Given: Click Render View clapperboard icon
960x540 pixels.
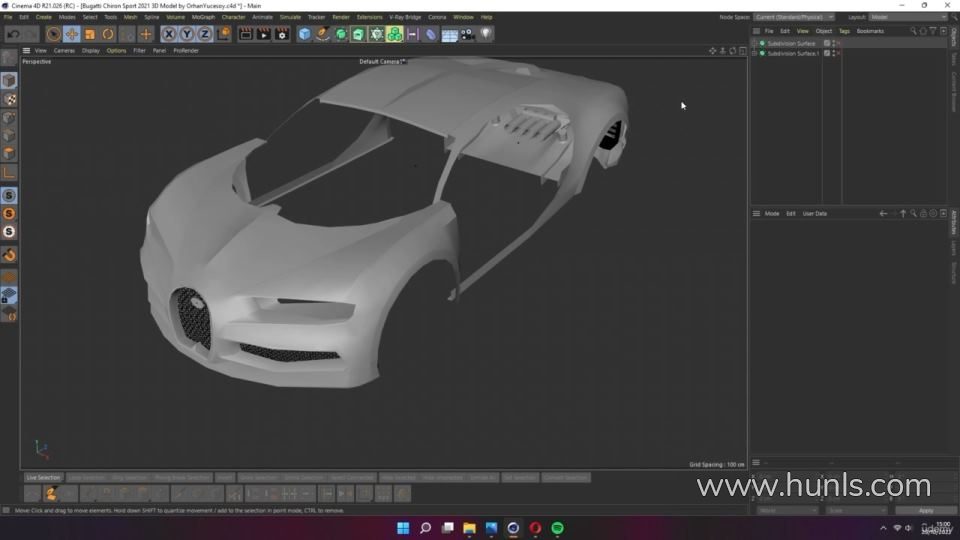Looking at the screenshot, I should pos(246,34).
